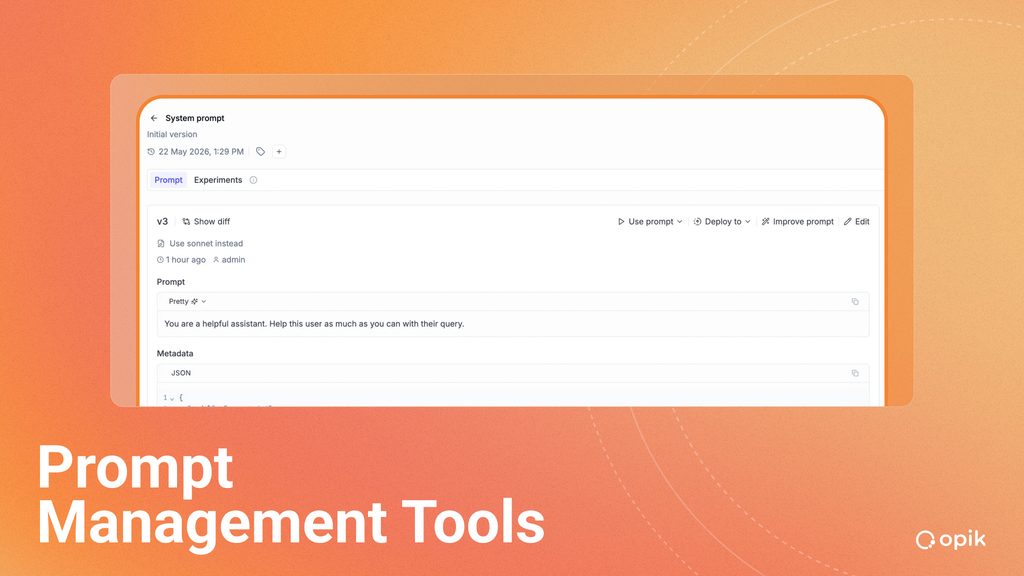Click the info icon beside Experiments
This screenshot has height=576, width=1024.
(253, 180)
